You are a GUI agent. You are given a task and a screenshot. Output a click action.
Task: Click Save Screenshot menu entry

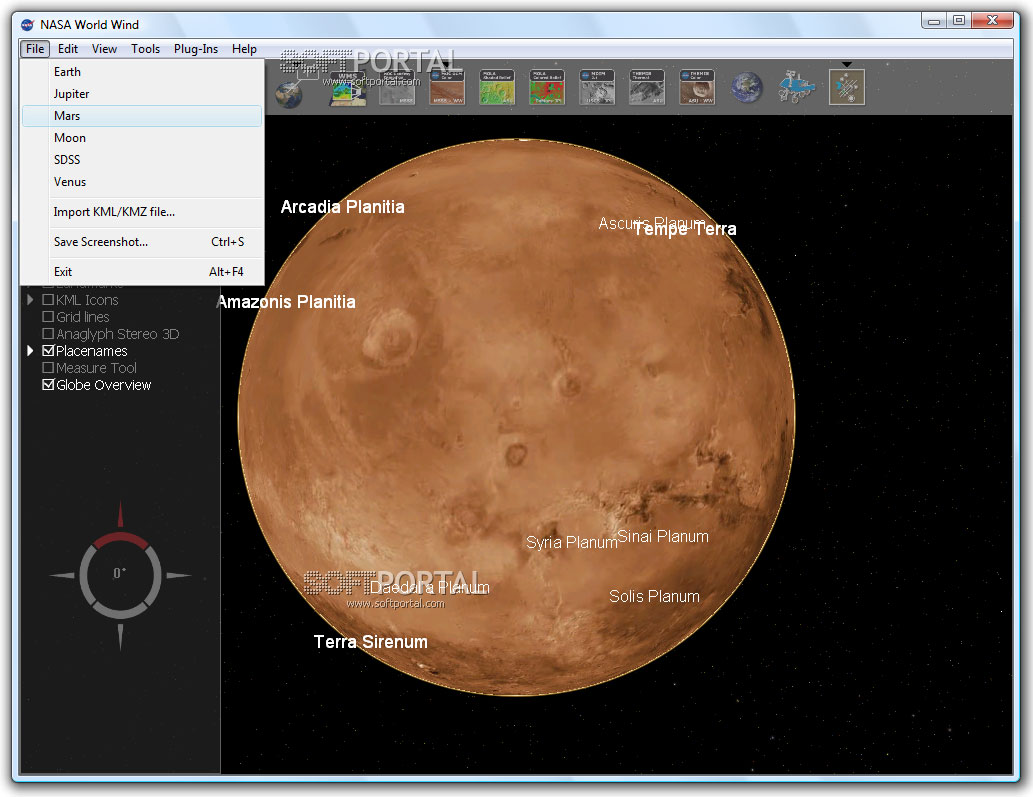click(x=101, y=242)
